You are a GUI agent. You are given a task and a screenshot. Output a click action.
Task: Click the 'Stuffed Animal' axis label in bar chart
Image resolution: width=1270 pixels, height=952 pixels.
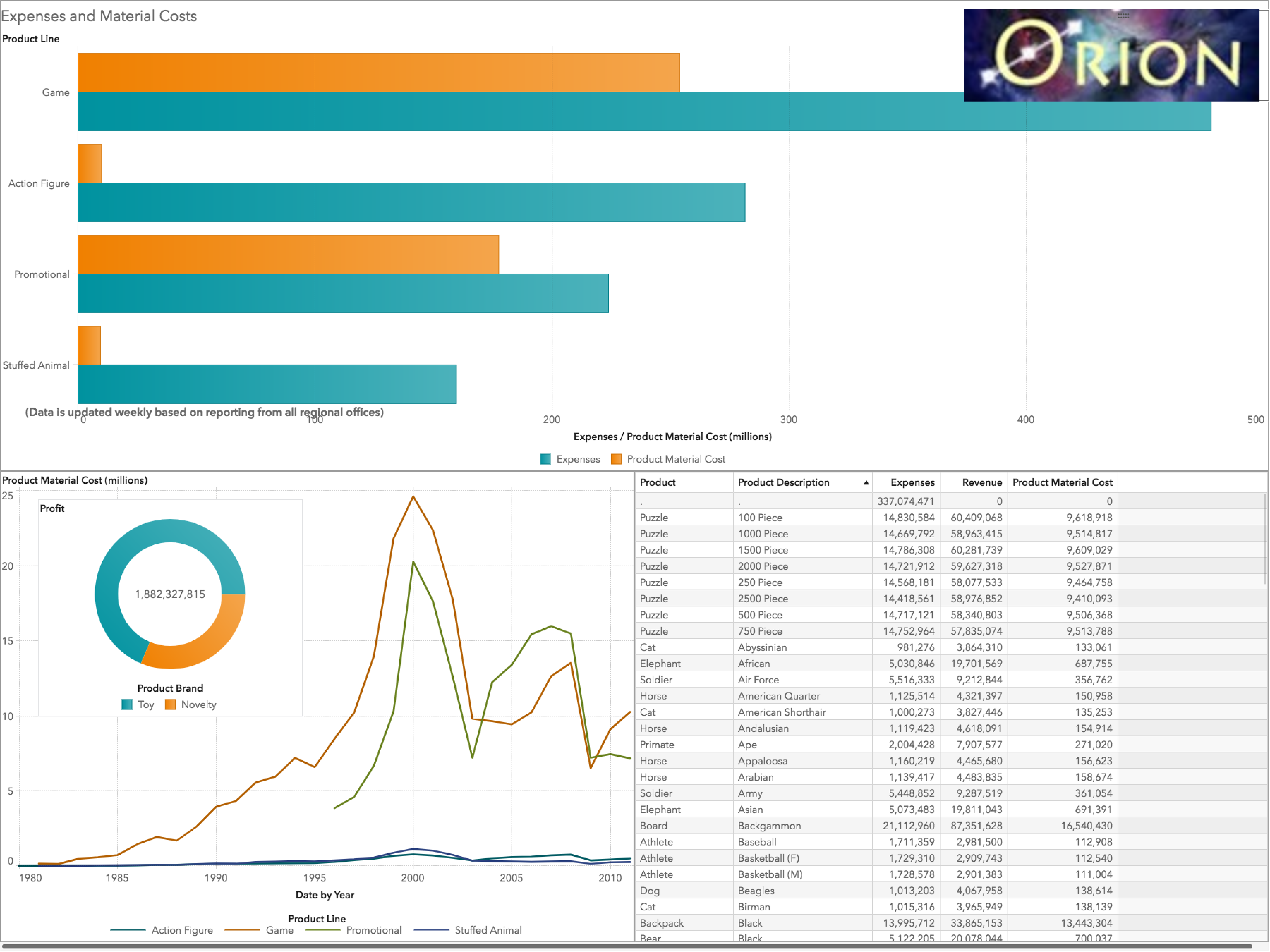(36, 366)
